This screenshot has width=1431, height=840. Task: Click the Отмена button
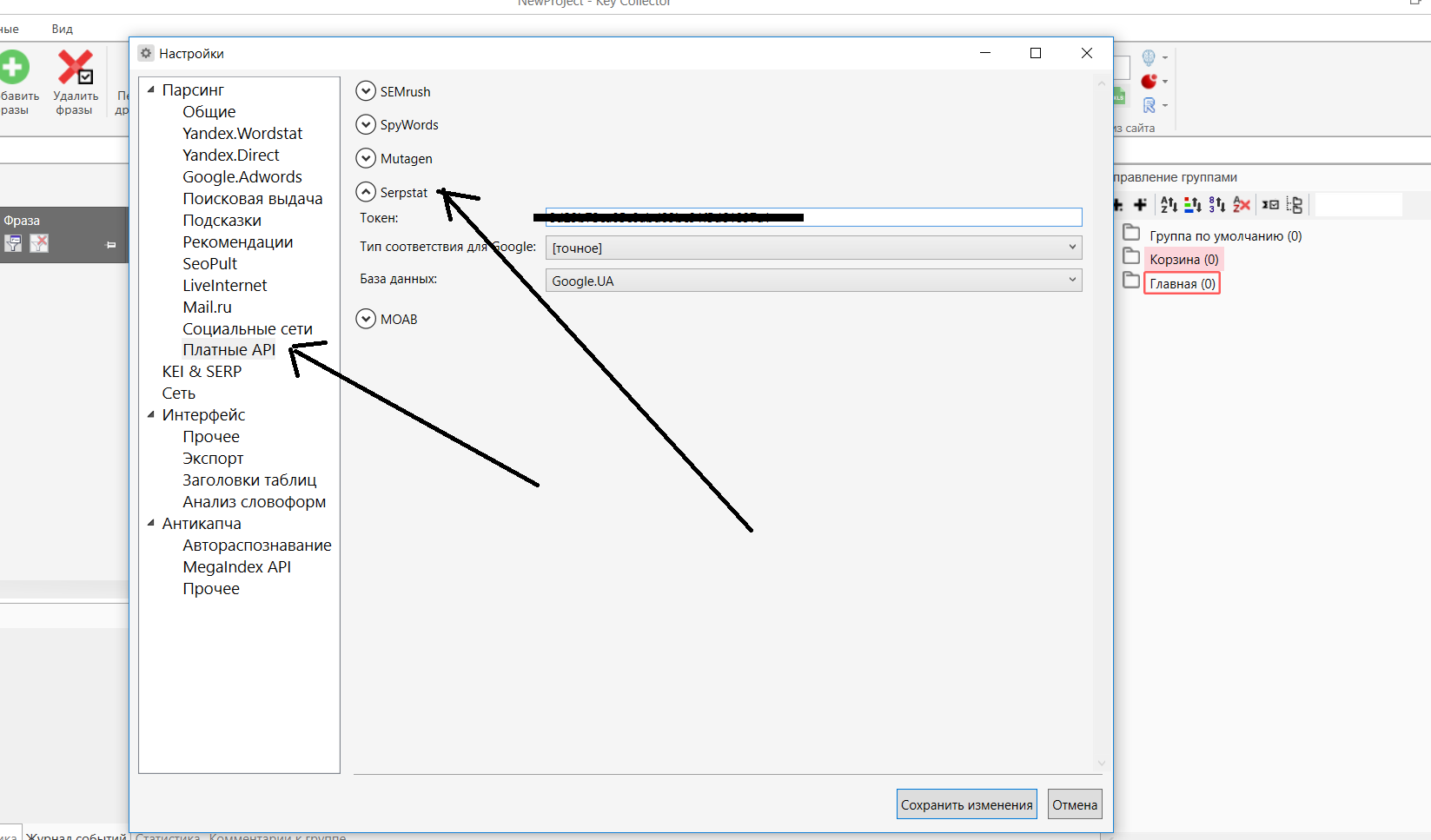[1075, 804]
